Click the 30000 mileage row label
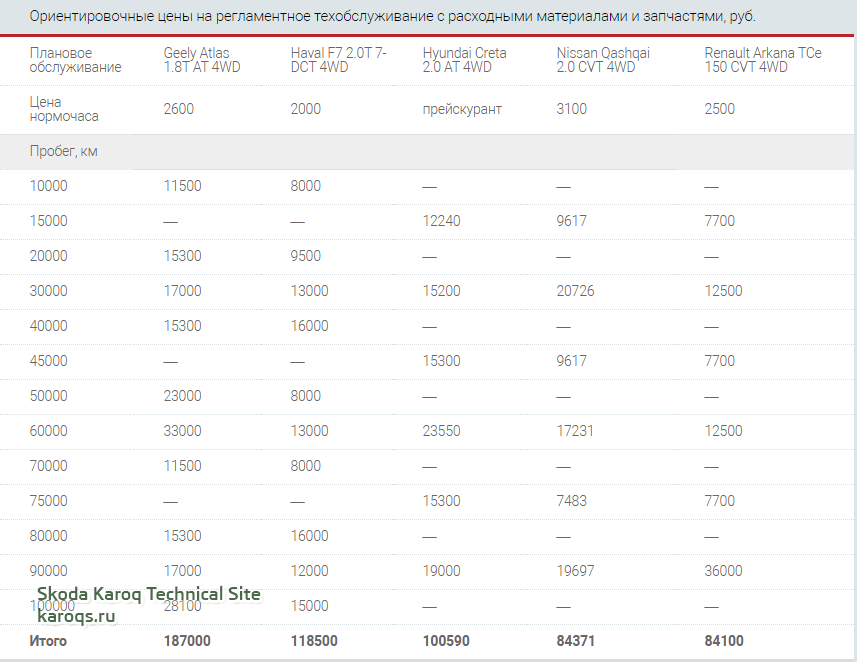The image size is (858, 664). 49,291
